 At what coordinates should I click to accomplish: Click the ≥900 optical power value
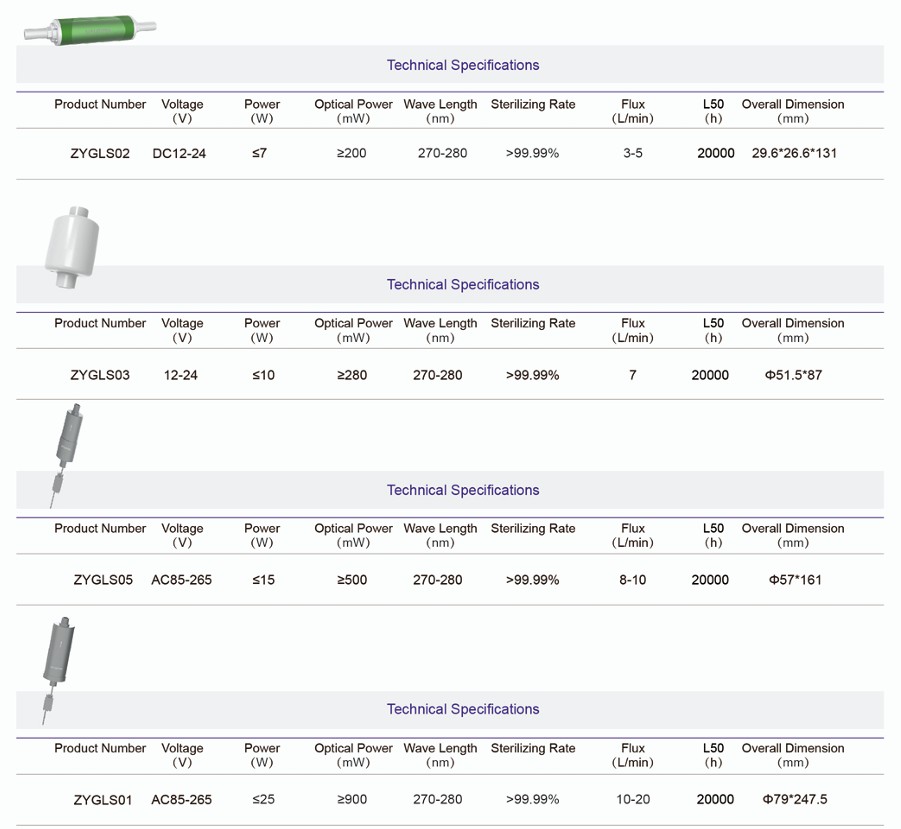[352, 800]
